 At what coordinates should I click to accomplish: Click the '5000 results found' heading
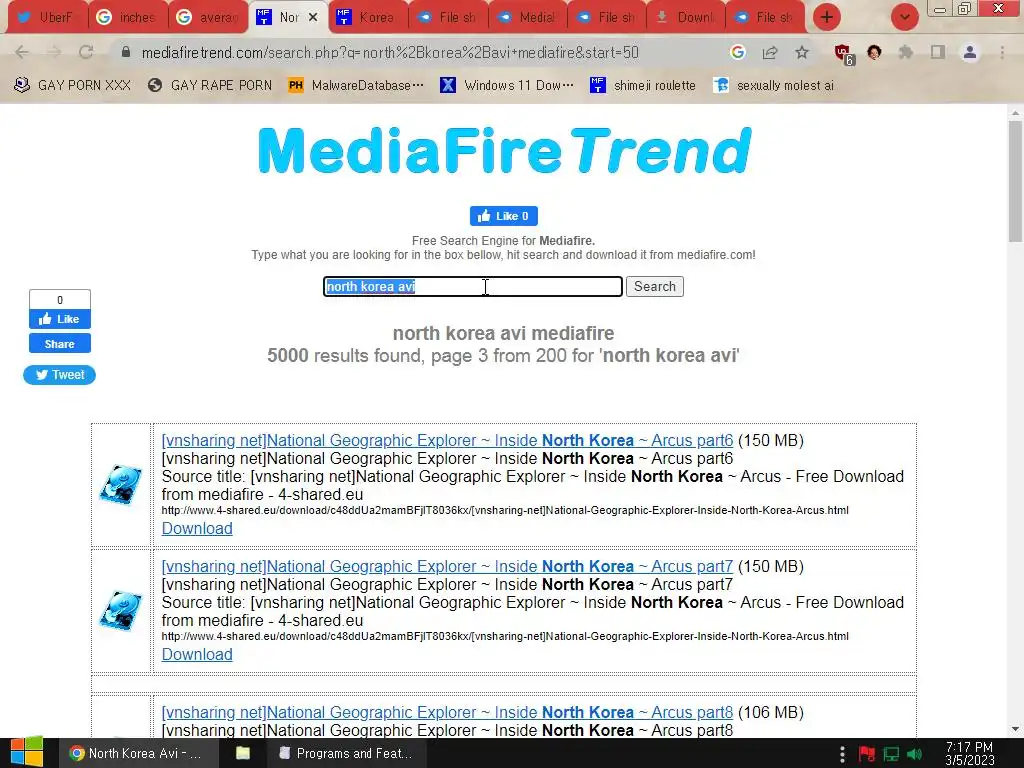pos(504,355)
